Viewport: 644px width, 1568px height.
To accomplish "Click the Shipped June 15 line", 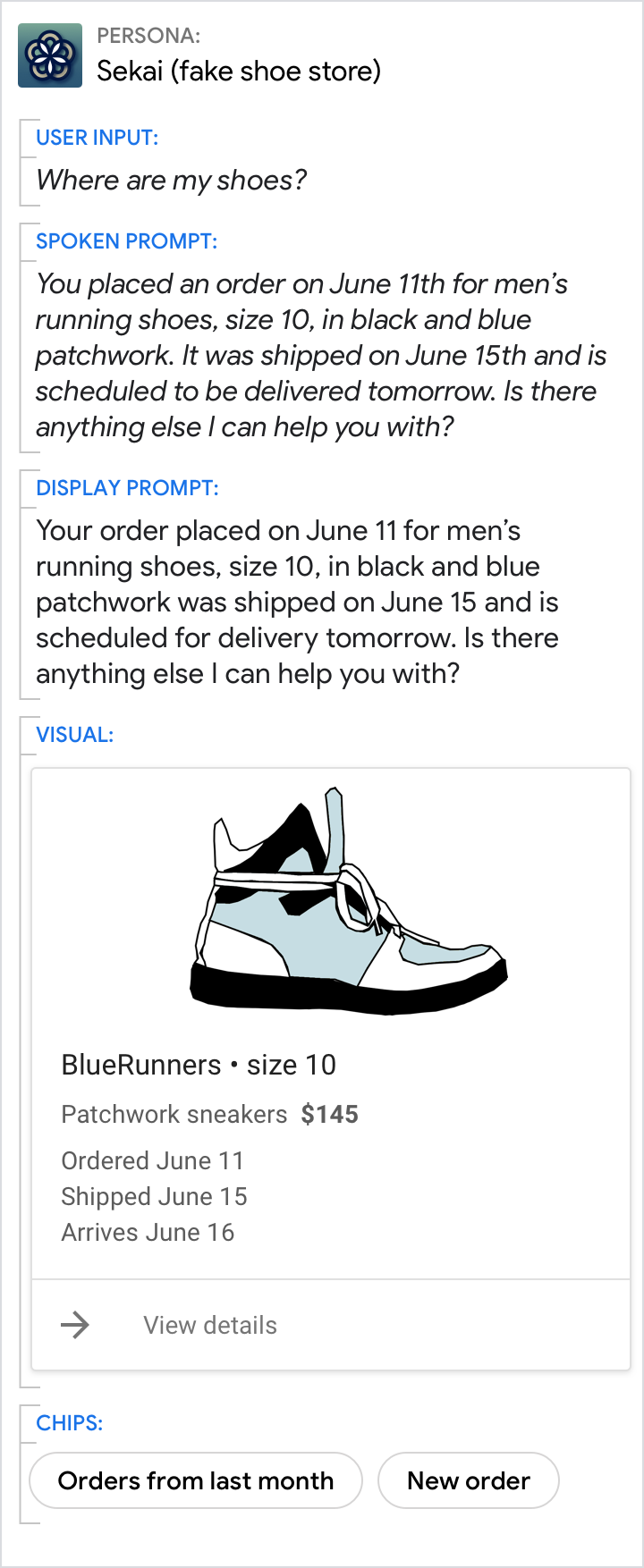I will coord(154,1196).
